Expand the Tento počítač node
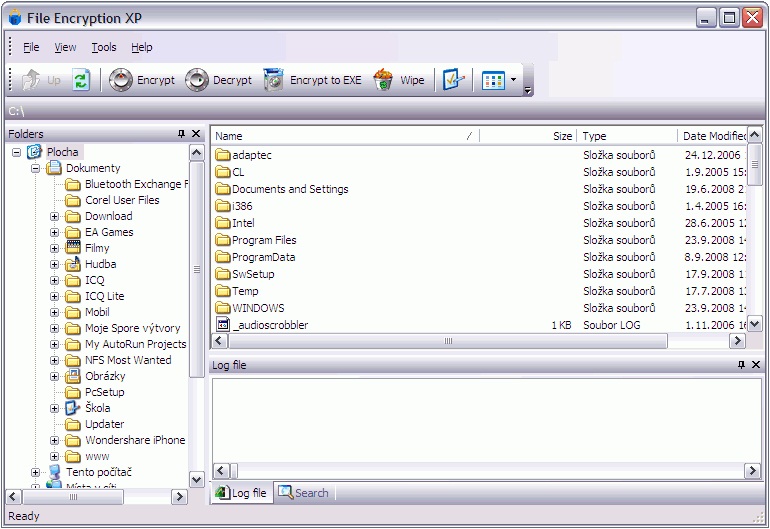This screenshot has width=770, height=529. 35,472
